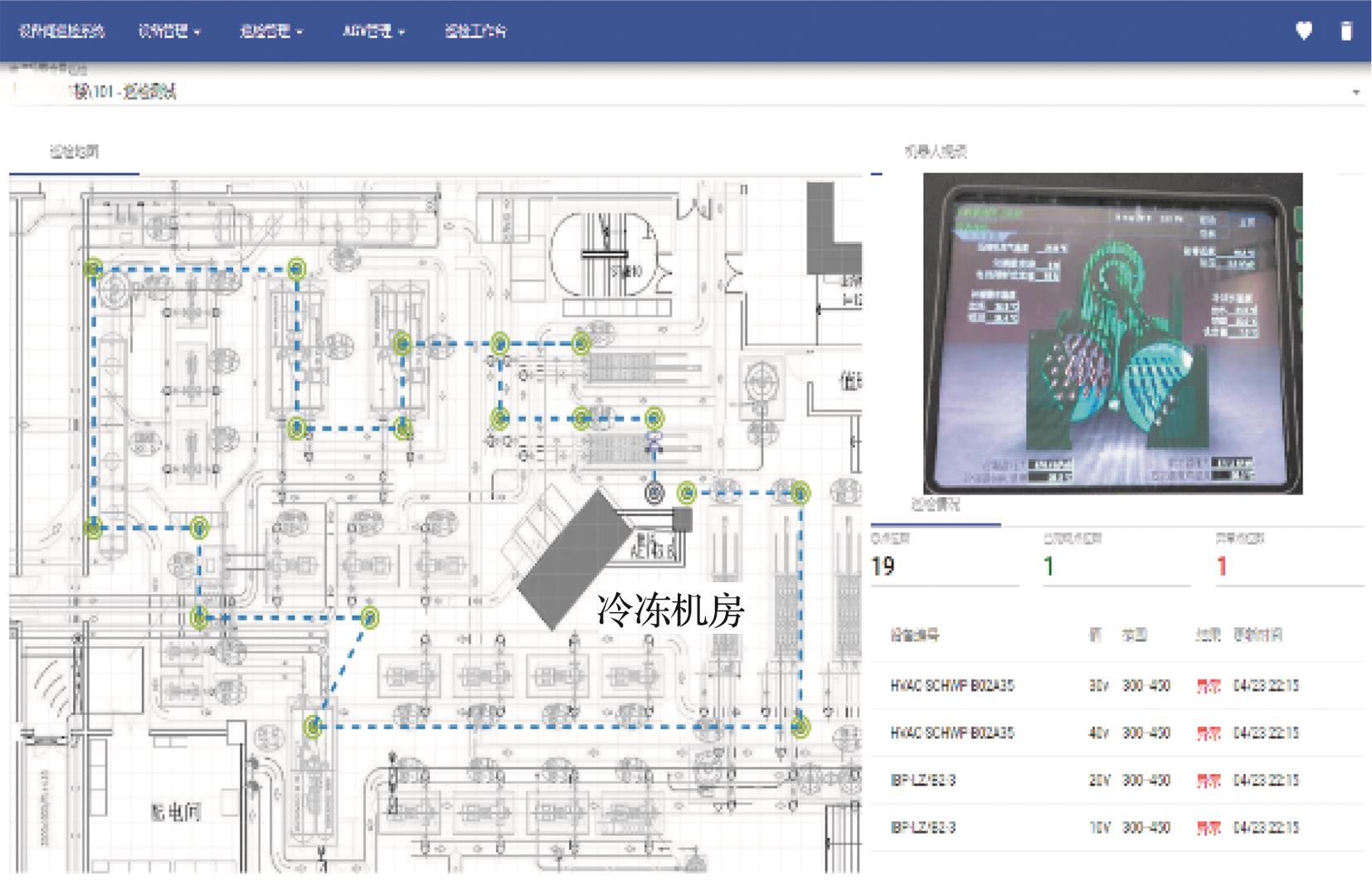Select the 巡检情况 tab
Screen dimensions: 1372x895
click(x=935, y=504)
